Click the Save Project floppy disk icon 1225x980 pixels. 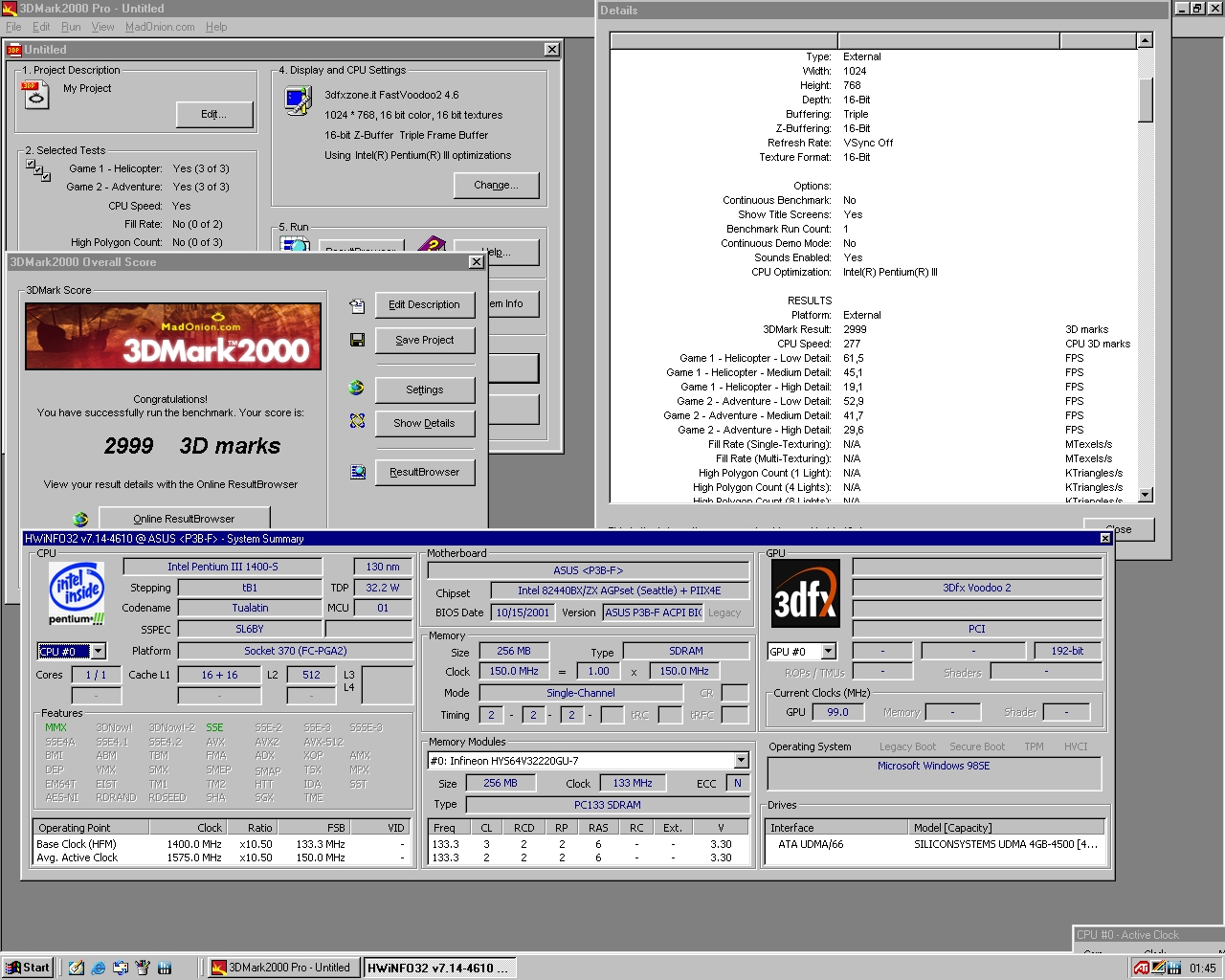357,340
